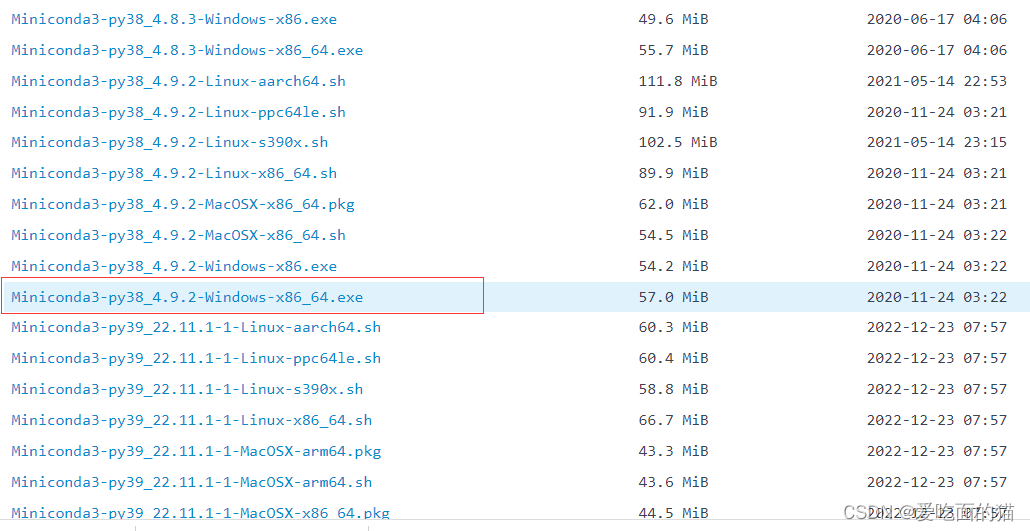Viewport: 1030px width, 531px height.
Task: Download highlighted Miniconda3-py38_4.9.2-Windows-x86_64.exe
Action: tap(187, 297)
